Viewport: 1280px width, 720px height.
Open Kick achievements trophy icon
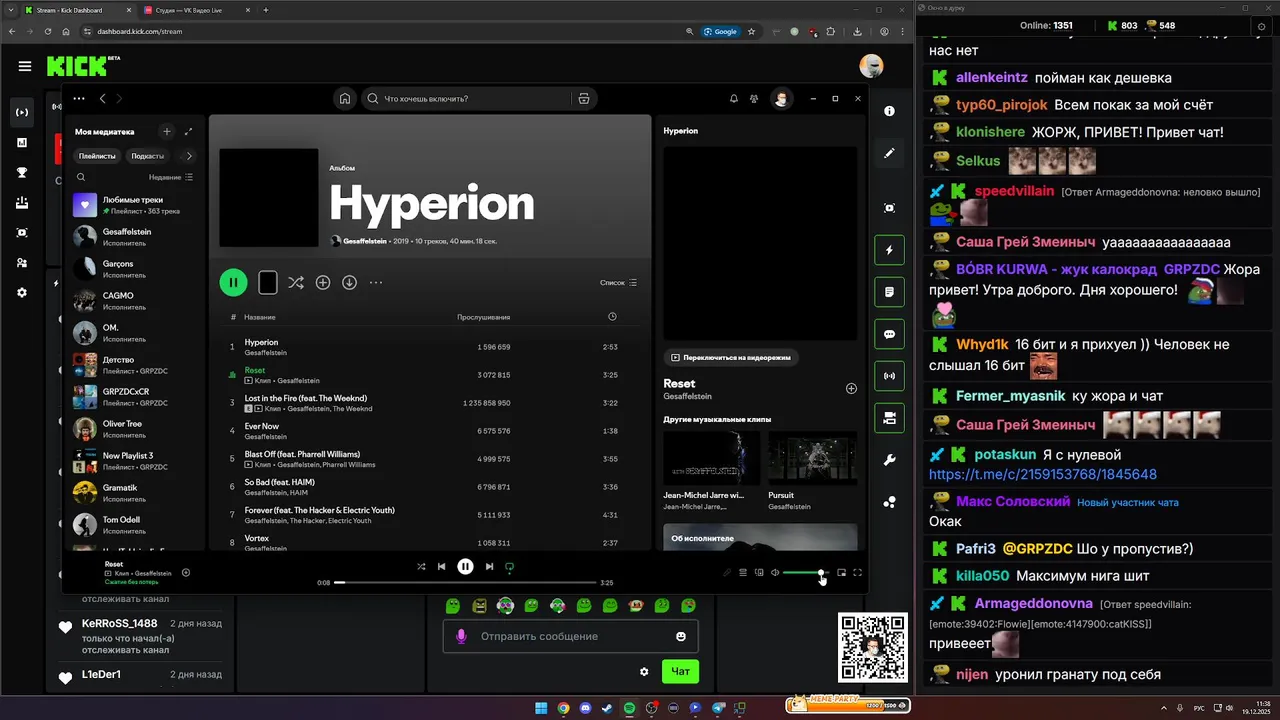pos(22,172)
